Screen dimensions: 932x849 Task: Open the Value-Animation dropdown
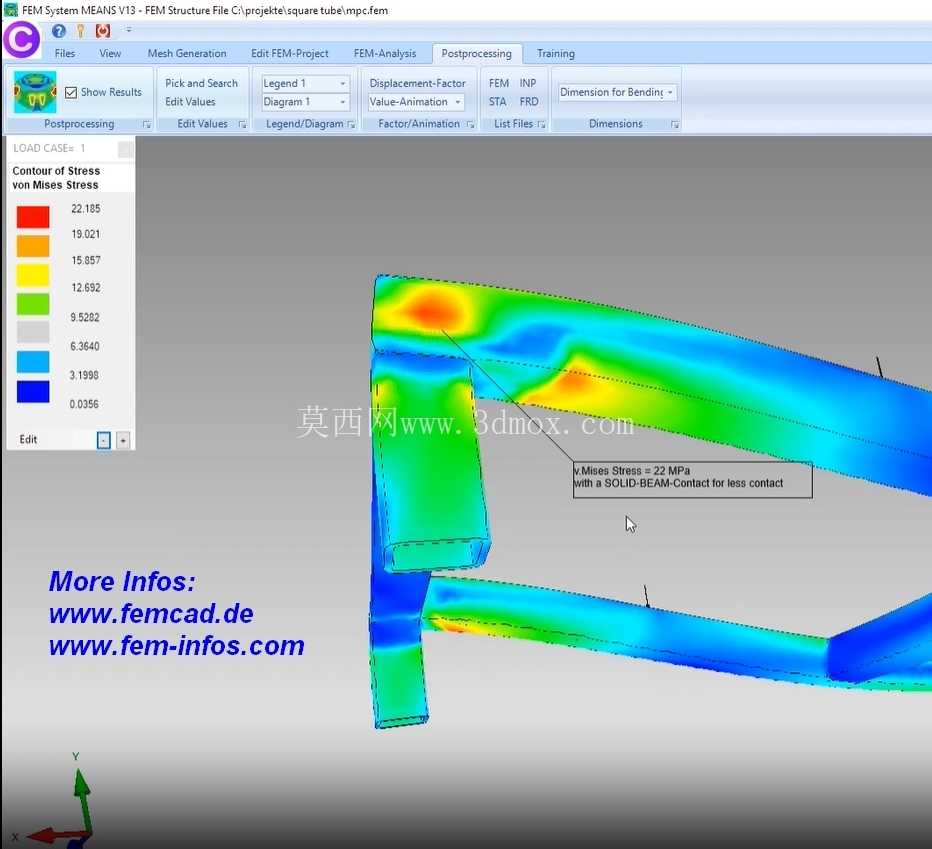click(415, 102)
